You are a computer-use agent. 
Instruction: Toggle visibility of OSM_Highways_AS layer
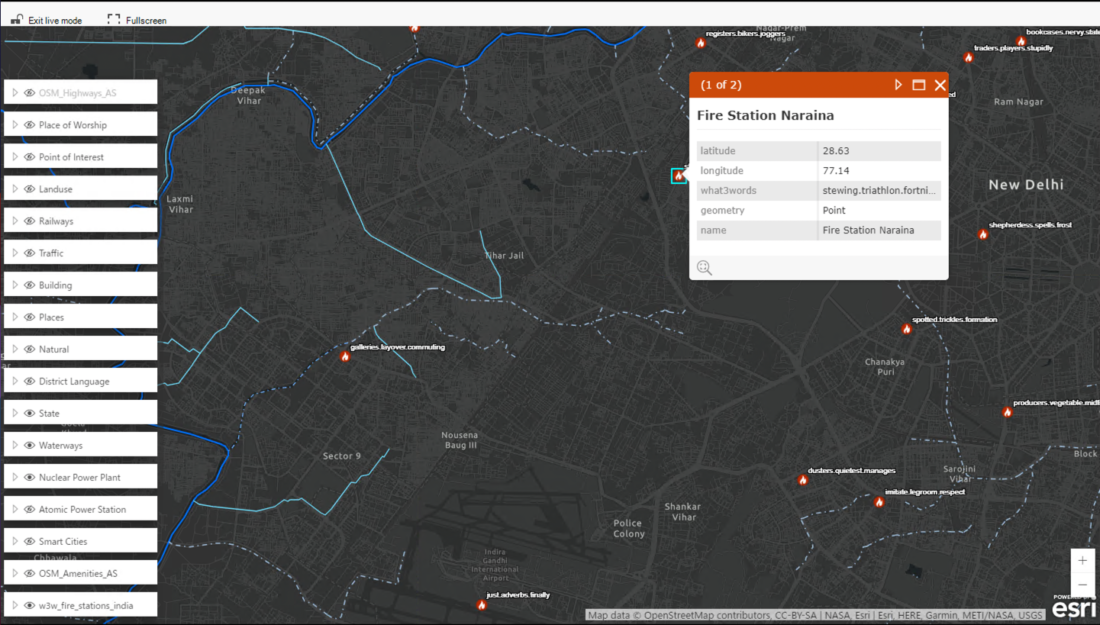tap(29, 93)
